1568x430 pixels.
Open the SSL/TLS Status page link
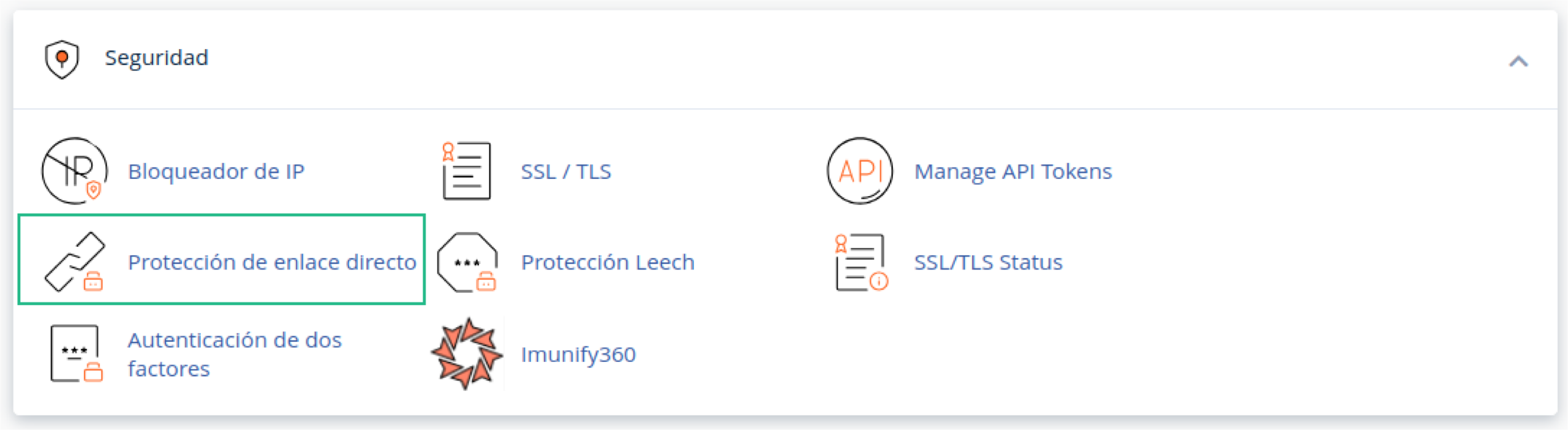click(x=988, y=262)
